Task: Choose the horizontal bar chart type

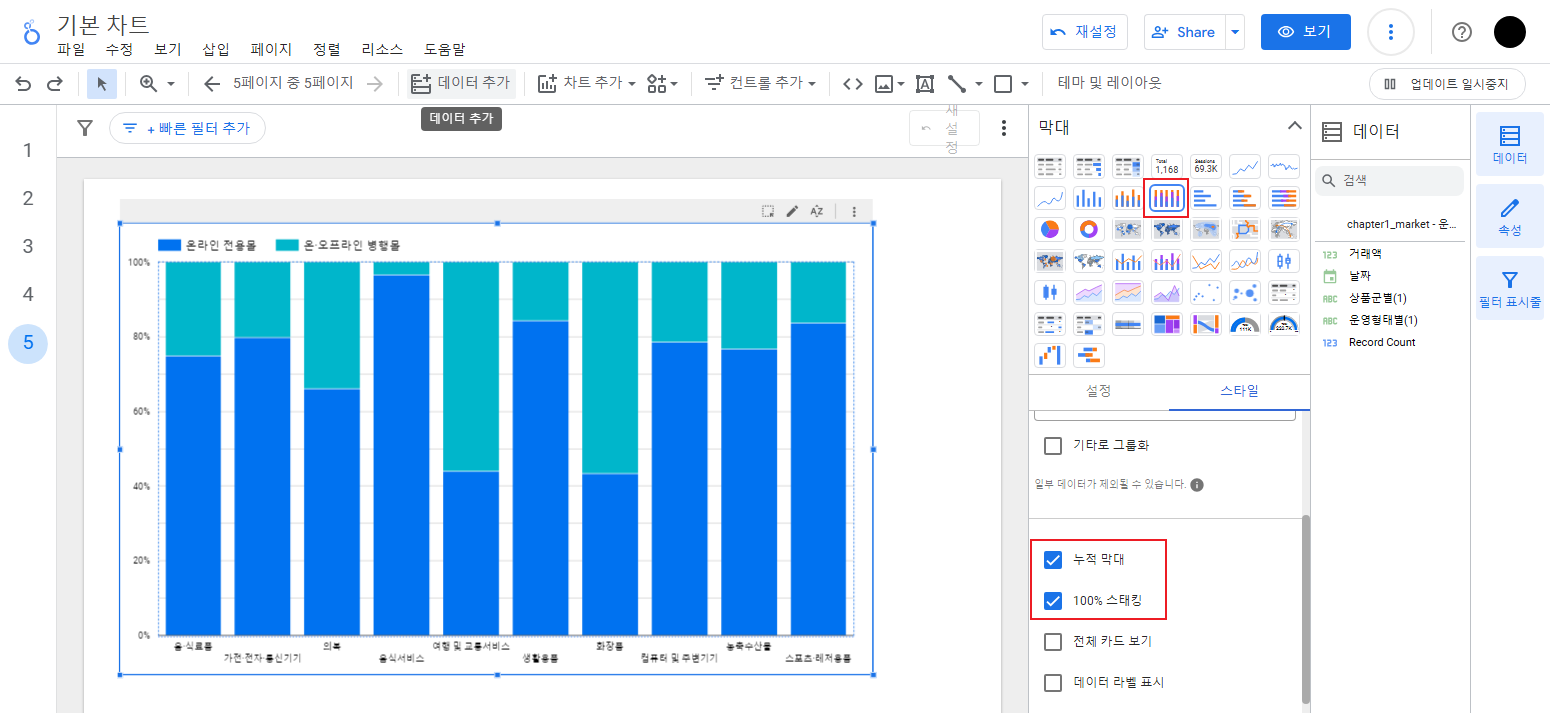Action: [1206, 198]
